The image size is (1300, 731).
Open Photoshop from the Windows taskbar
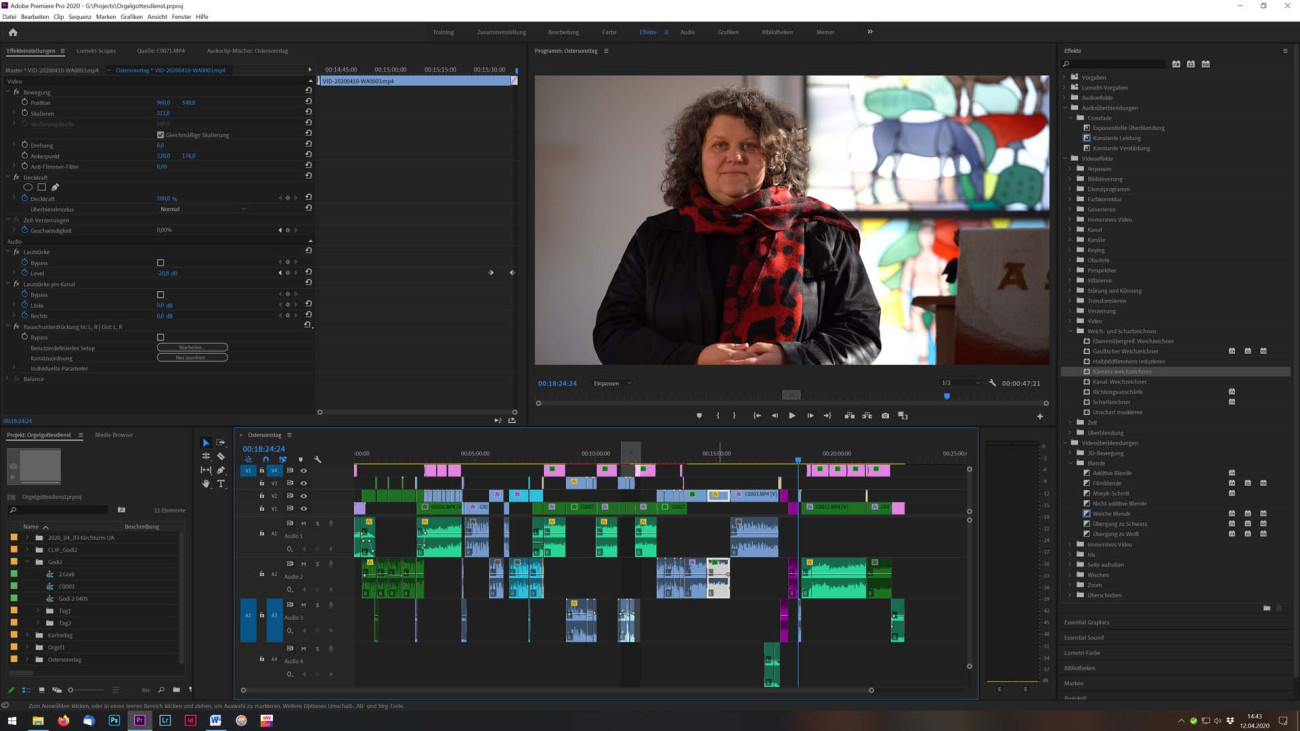coord(114,720)
